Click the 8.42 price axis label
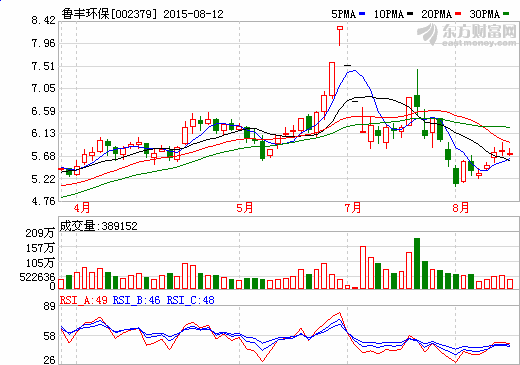The height and width of the screenshot is (365, 520). [43, 20]
